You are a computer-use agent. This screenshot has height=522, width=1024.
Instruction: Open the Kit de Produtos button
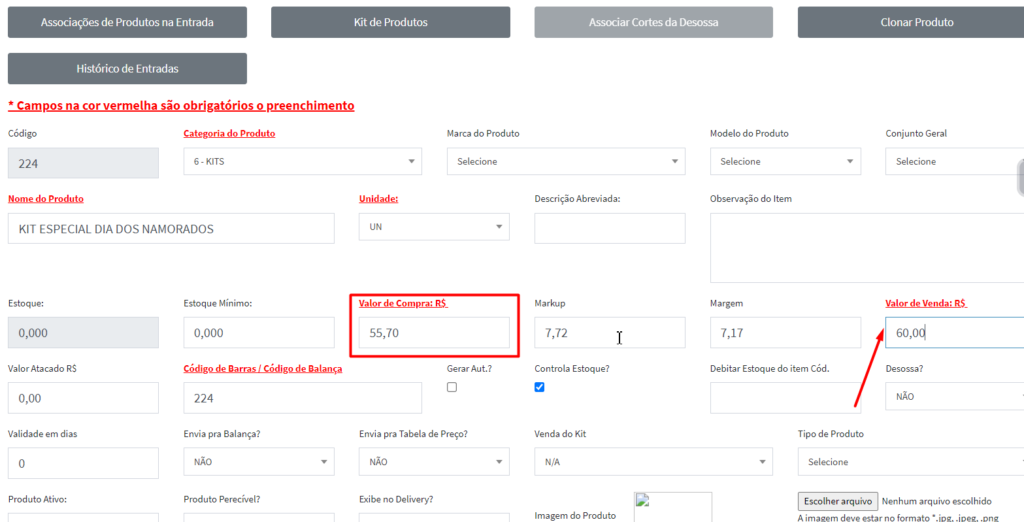click(390, 22)
